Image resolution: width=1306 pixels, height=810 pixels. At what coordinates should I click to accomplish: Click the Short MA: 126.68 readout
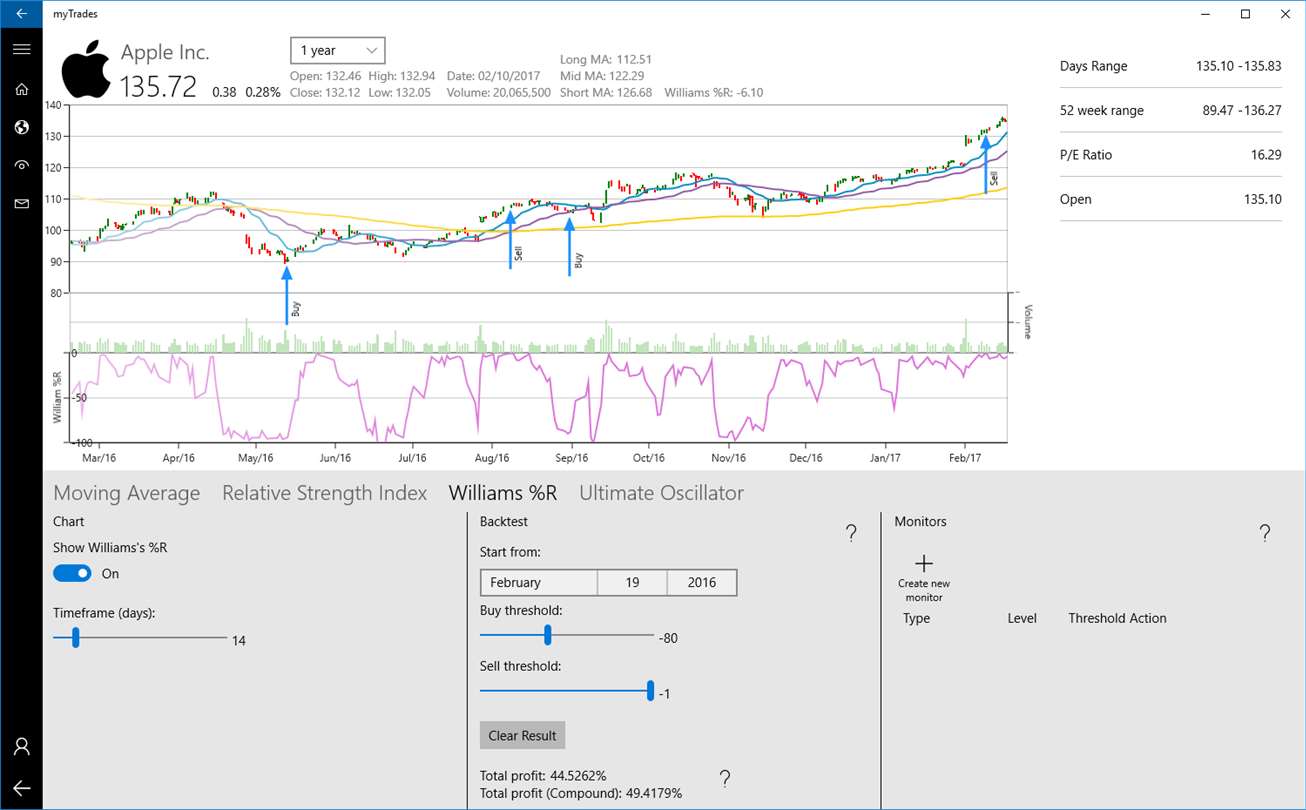pyautogui.click(x=608, y=92)
